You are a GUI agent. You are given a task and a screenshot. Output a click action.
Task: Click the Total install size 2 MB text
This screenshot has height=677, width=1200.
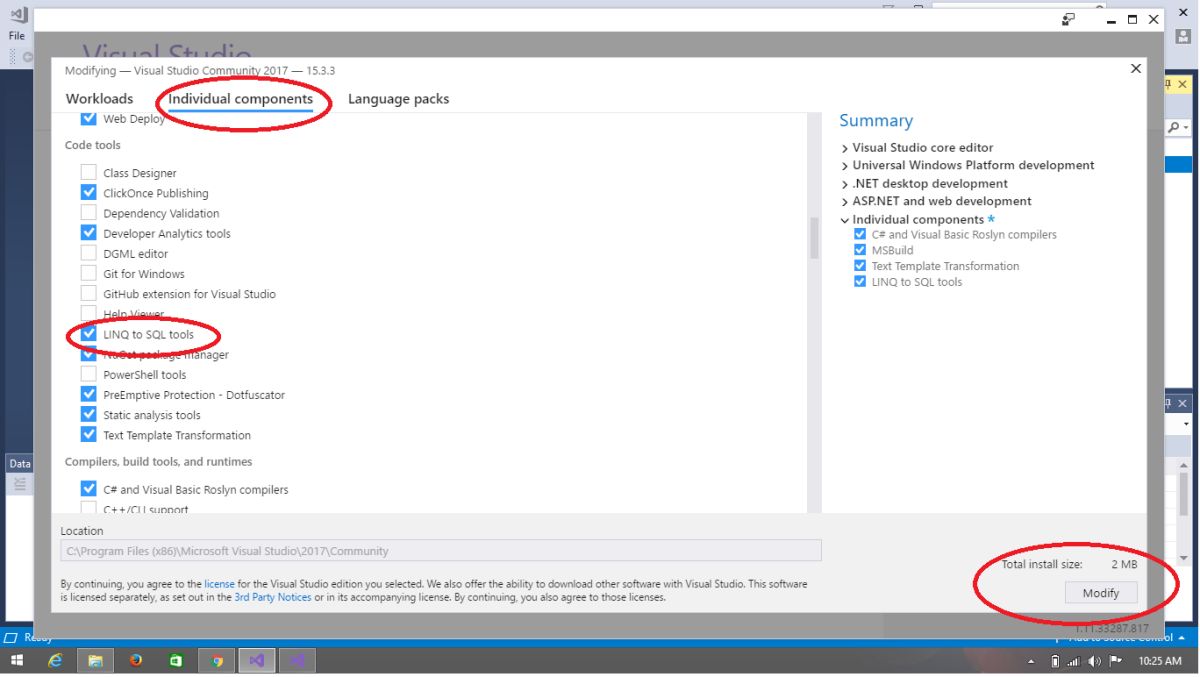[x=1069, y=565]
